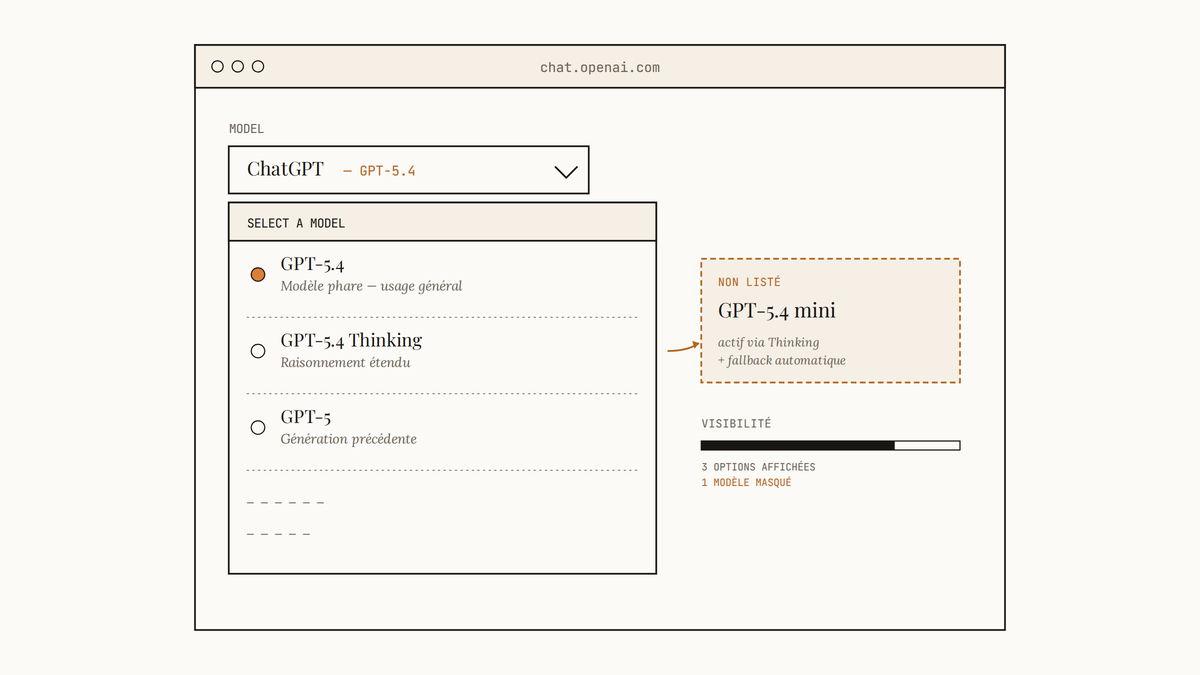The width and height of the screenshot is (1200, 675).
Task: Click the 'GPT-5.4 Thinking' option title
Action: pyautogui.click(x=351, y=340)
